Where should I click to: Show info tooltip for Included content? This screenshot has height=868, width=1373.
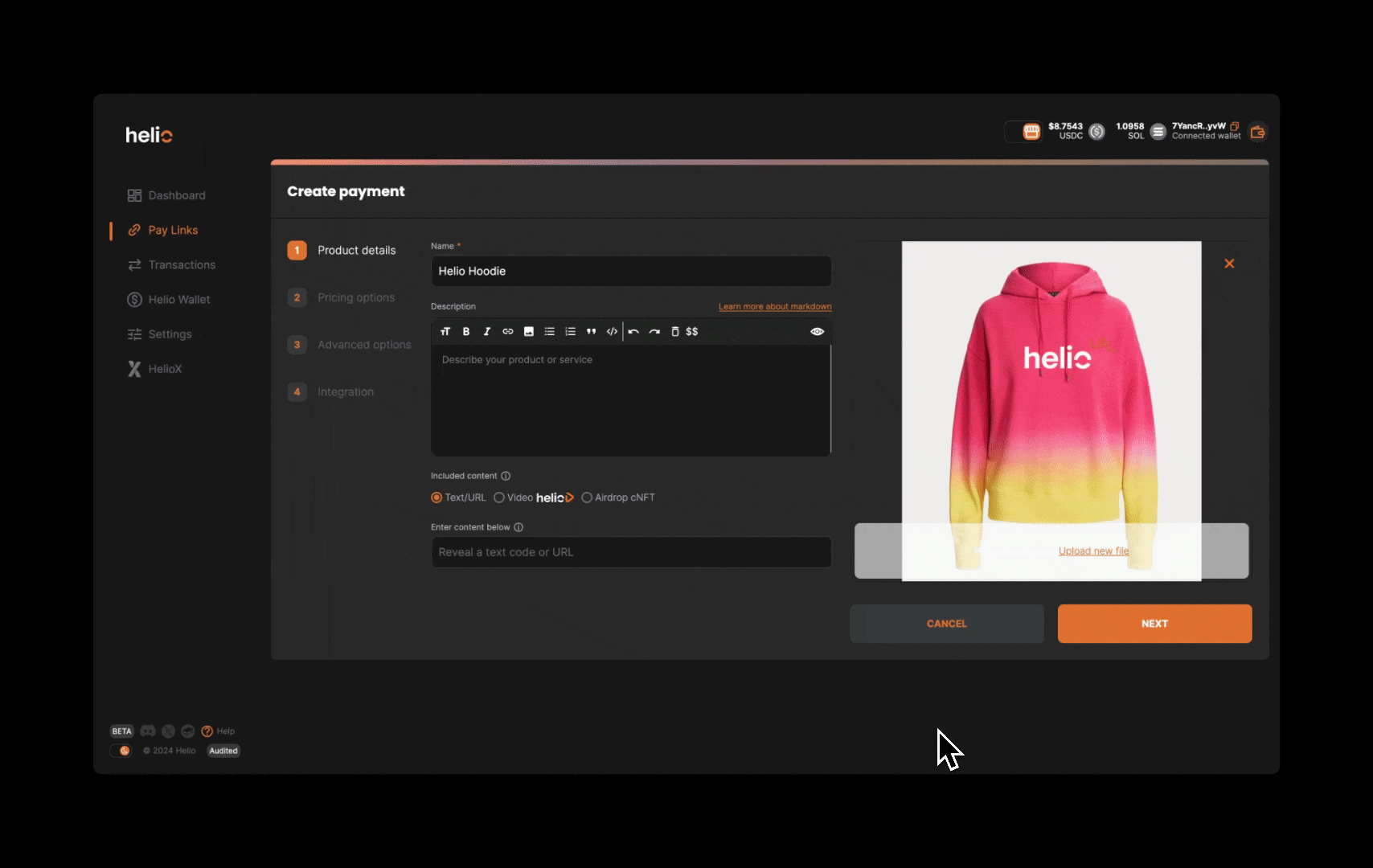tap(506, 476)
